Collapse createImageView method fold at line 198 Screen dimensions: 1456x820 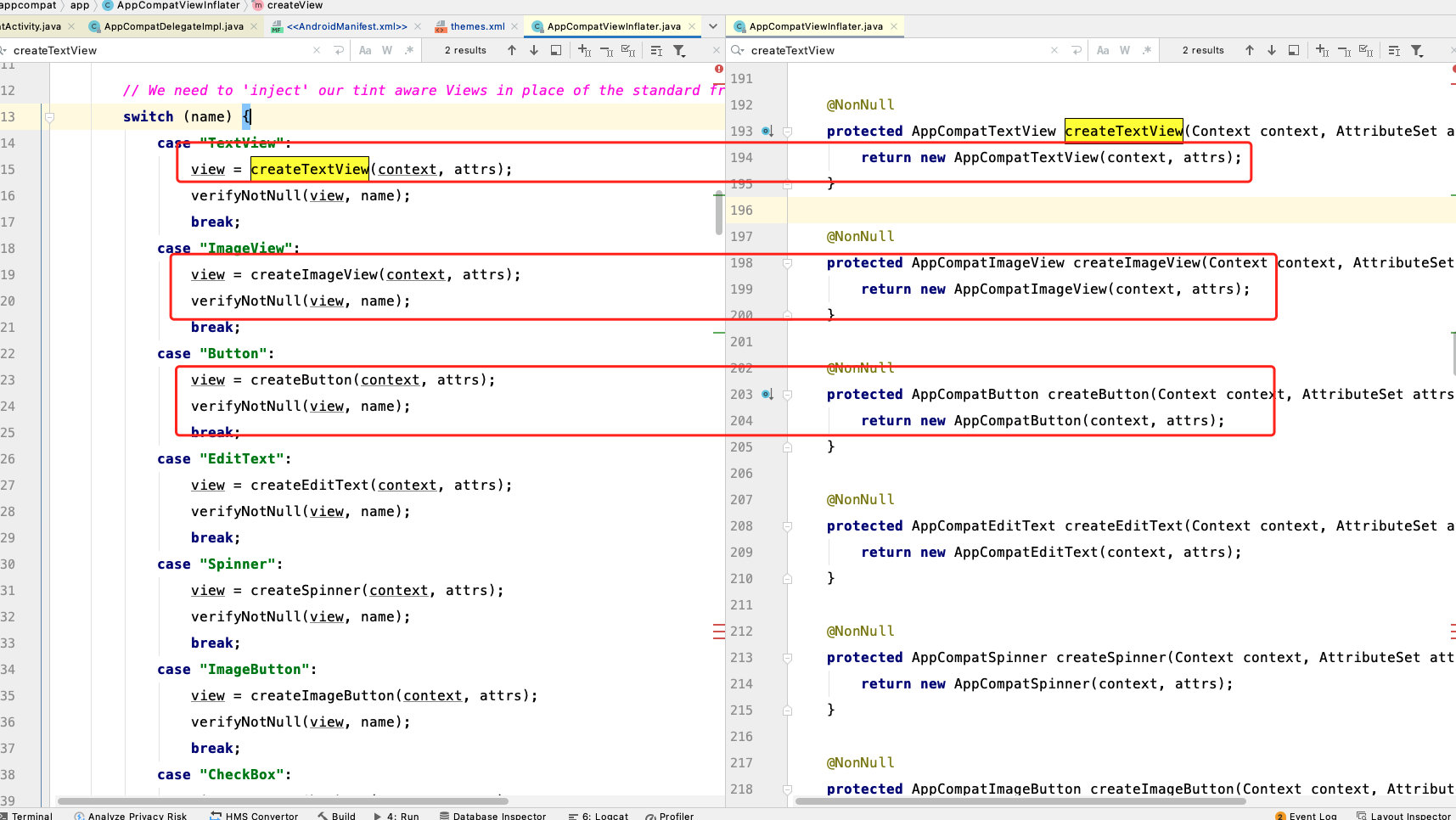787,263
